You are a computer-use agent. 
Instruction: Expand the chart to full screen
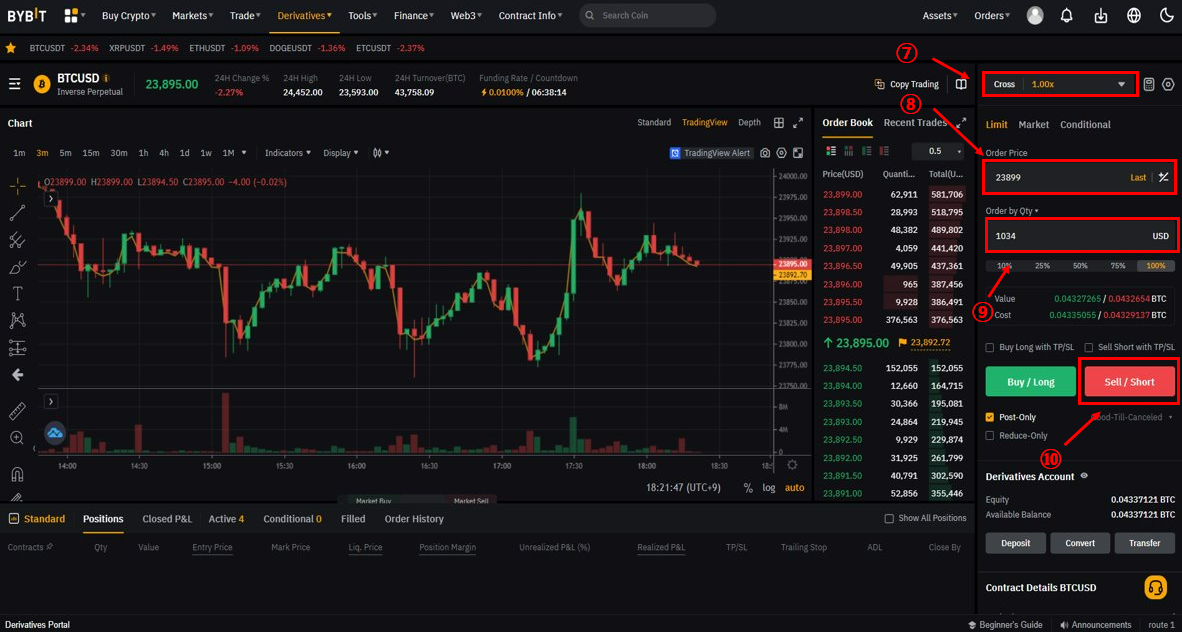[798, 123]
